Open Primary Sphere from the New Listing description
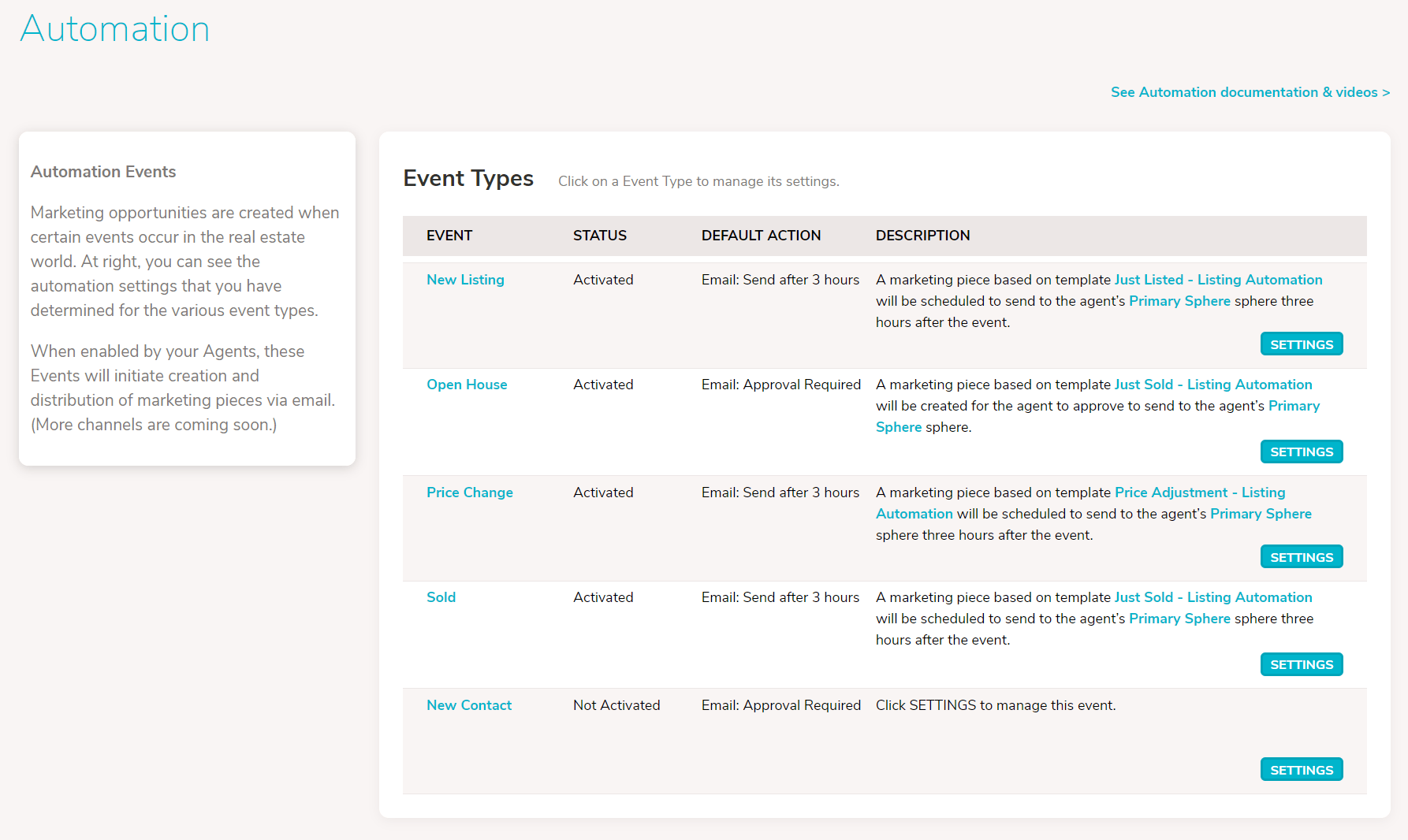 pyautogui.click(x=1179, y=300)
